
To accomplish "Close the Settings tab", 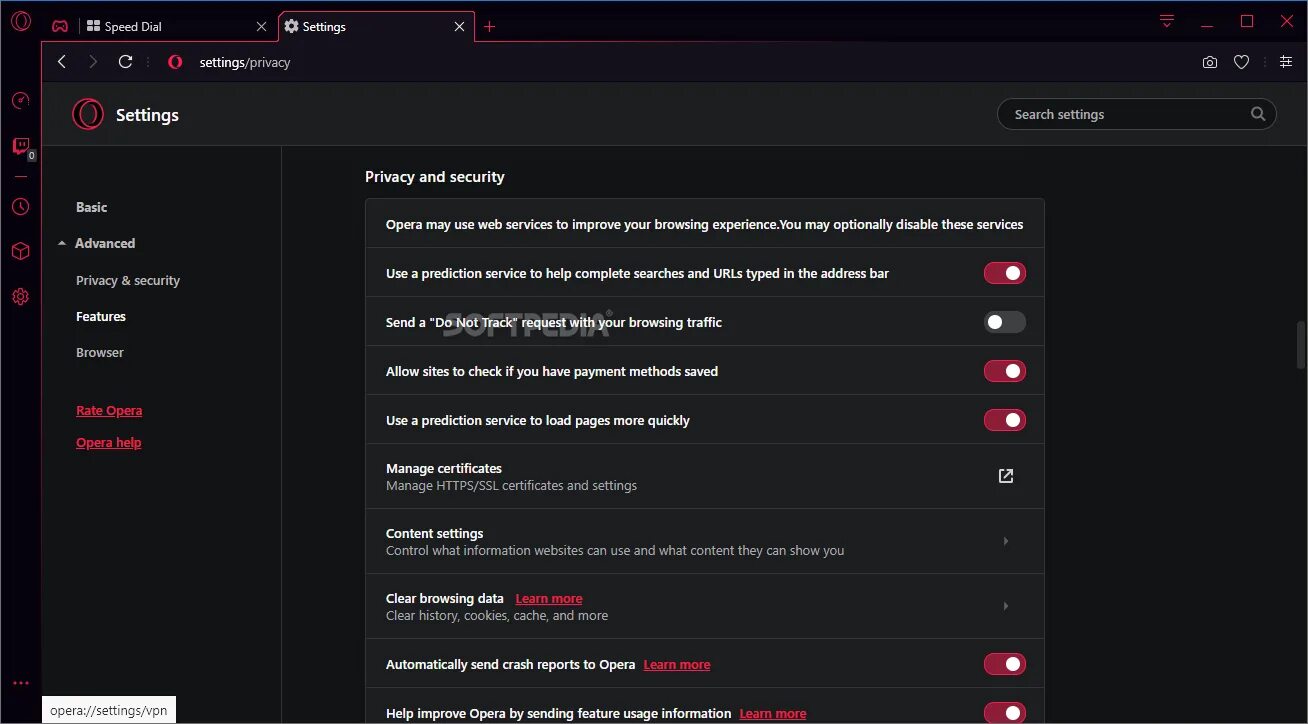I will [x=460, y=27].
